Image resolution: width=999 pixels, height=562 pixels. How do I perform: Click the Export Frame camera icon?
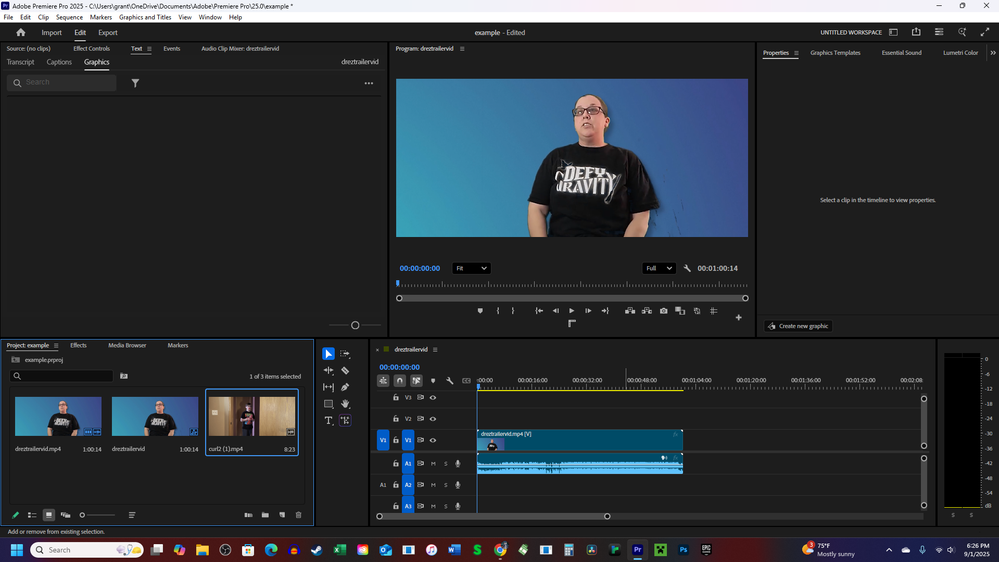pos(663,311)
